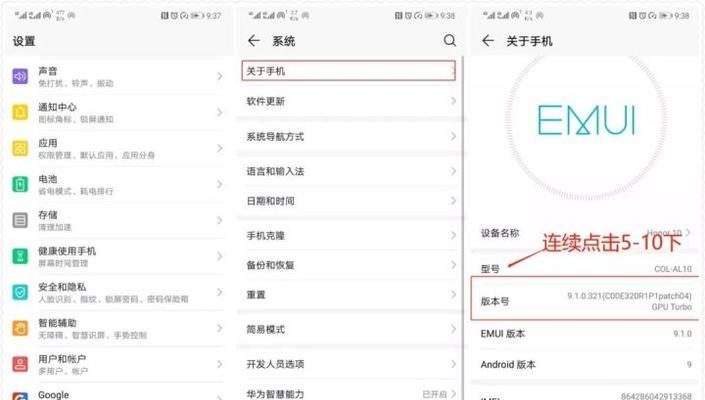This screenshot has width=705, height=400.
Task: Open 重置 option
Action: point(351,295)
